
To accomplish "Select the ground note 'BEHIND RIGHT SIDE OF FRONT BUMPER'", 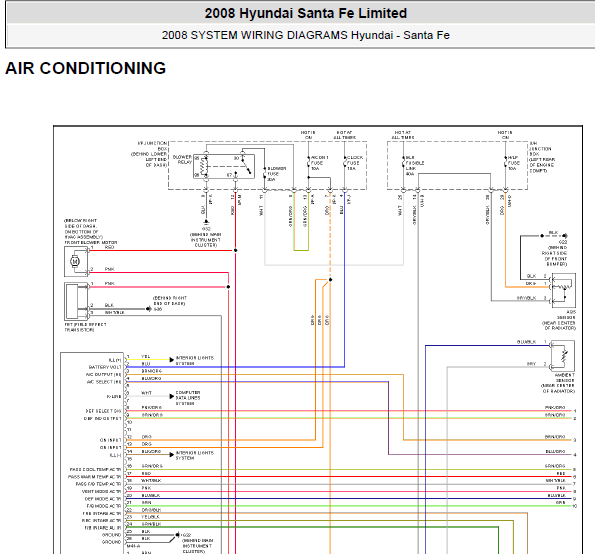I will (554, 255).
